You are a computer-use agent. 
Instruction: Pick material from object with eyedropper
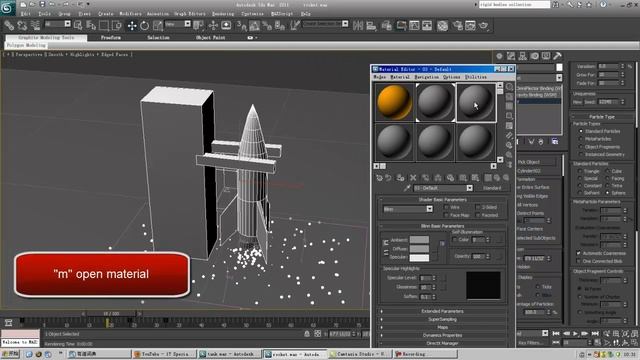click(x=407, y=188)
